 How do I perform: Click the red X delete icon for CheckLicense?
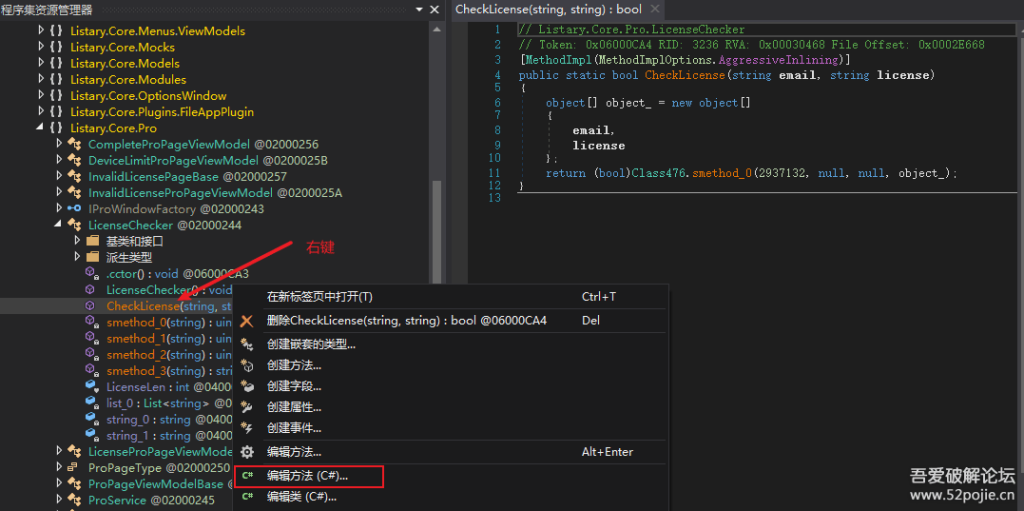coord(247,321)
